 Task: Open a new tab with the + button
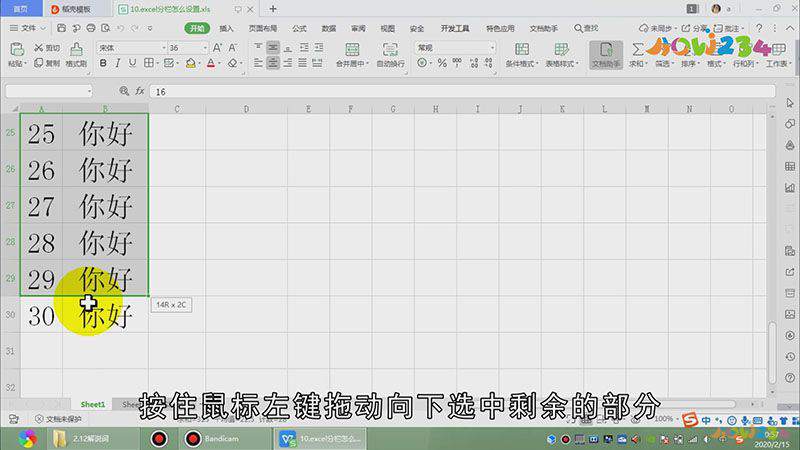tap(273, 9)
